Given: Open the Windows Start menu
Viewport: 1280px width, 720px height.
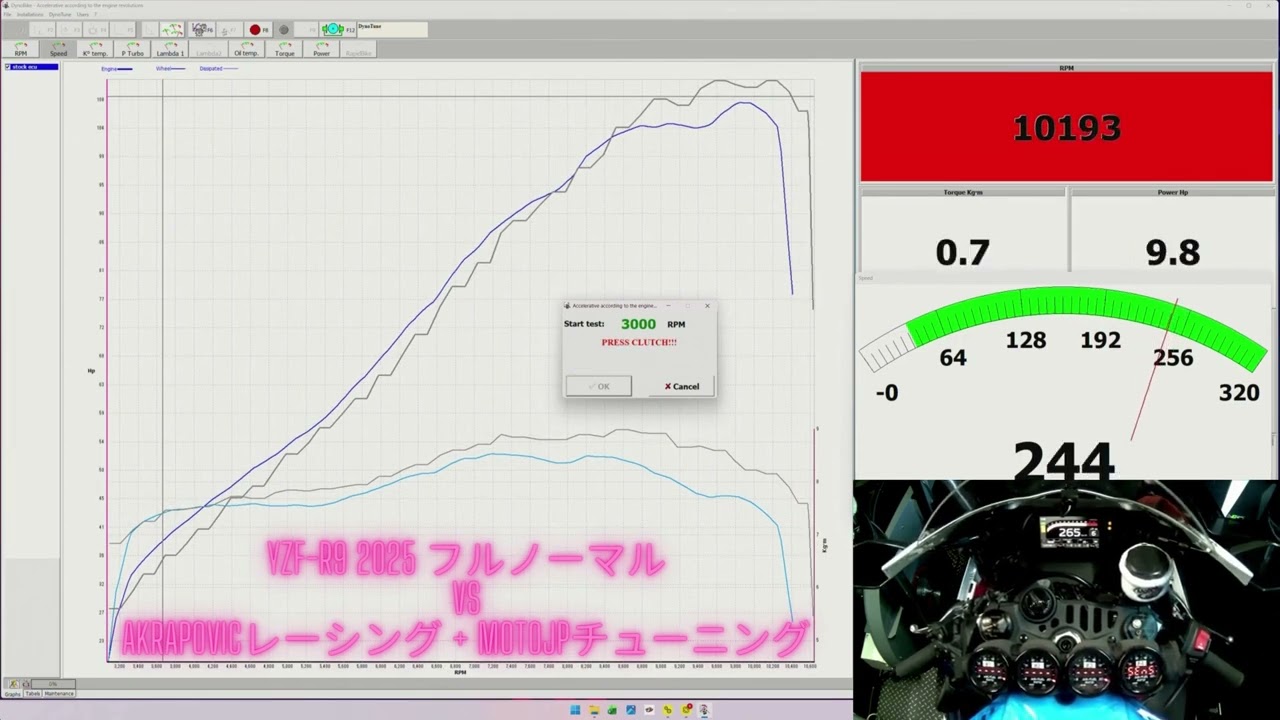Looking at the screenshot, I should (x=576, y=710).
